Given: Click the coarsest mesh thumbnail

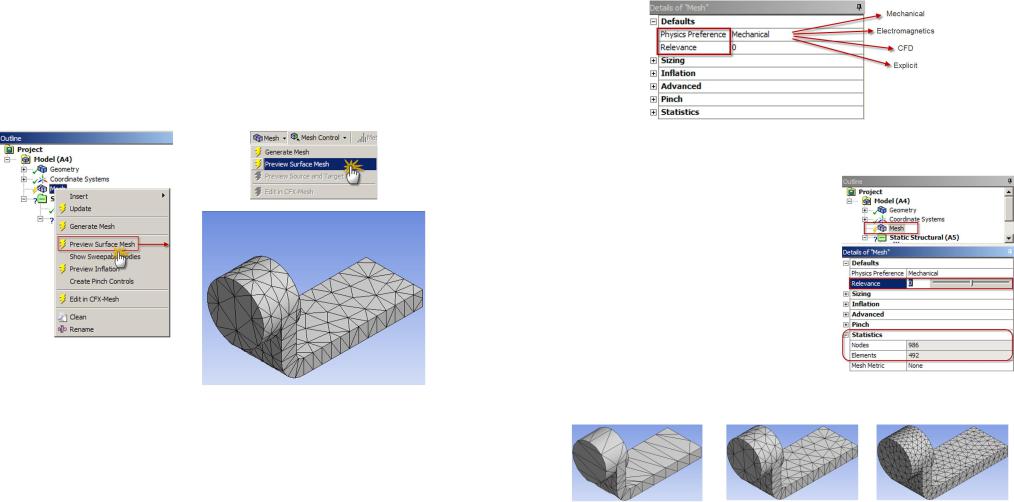Looking at the screenshot, I should 637,463.
